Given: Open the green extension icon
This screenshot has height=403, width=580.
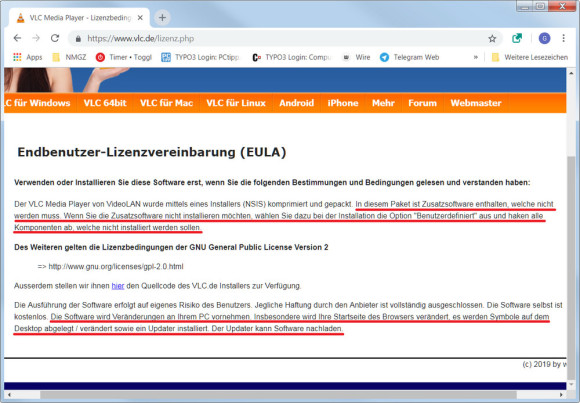Looking at the screenshot, I should (517, 38).
